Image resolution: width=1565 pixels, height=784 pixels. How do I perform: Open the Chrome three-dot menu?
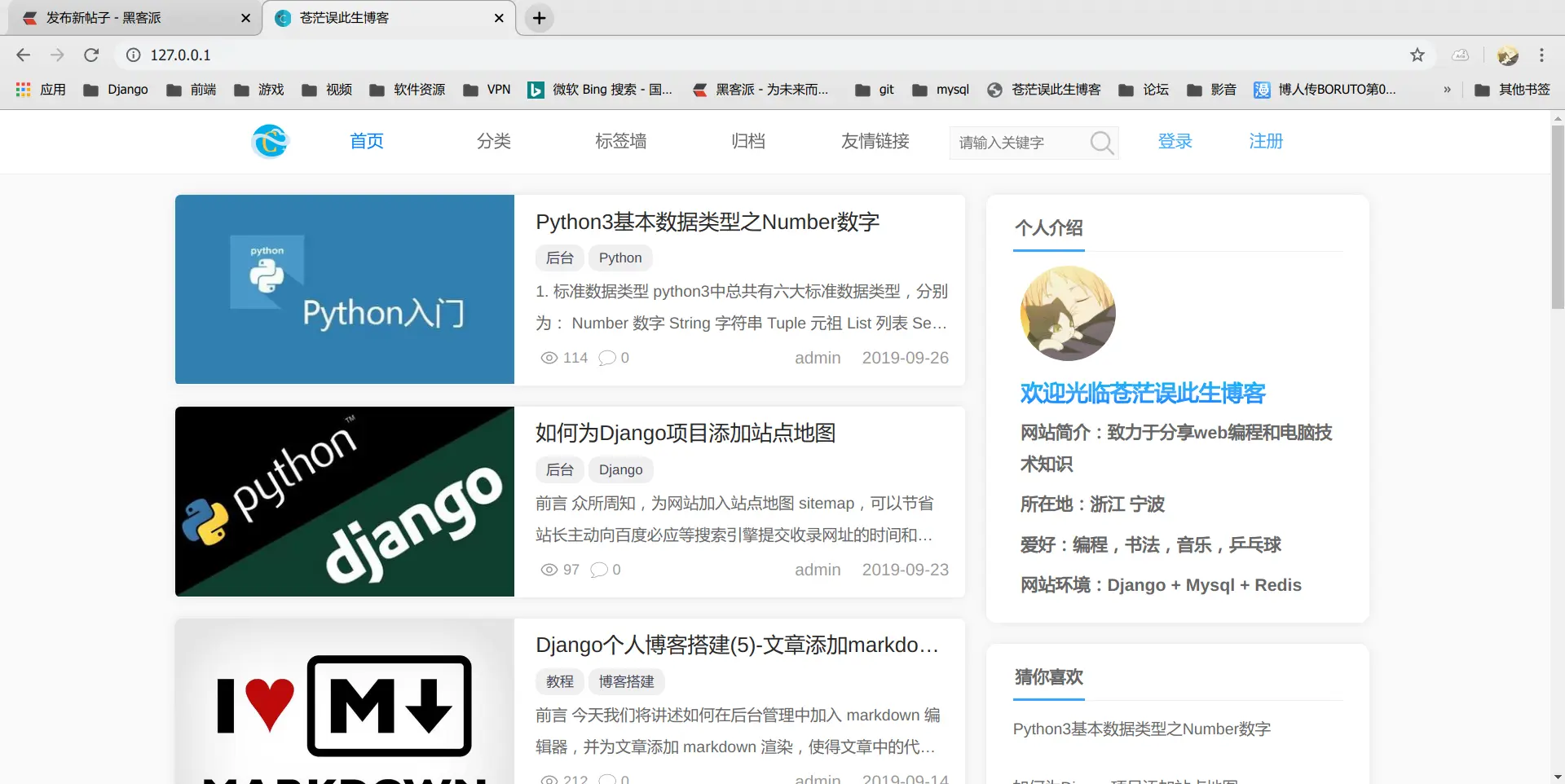pyautogui.click(x=1541, y=55)
